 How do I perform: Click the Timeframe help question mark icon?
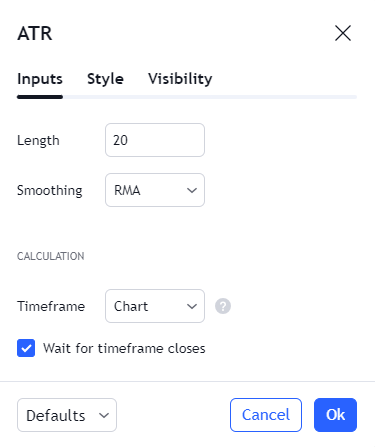223,306
